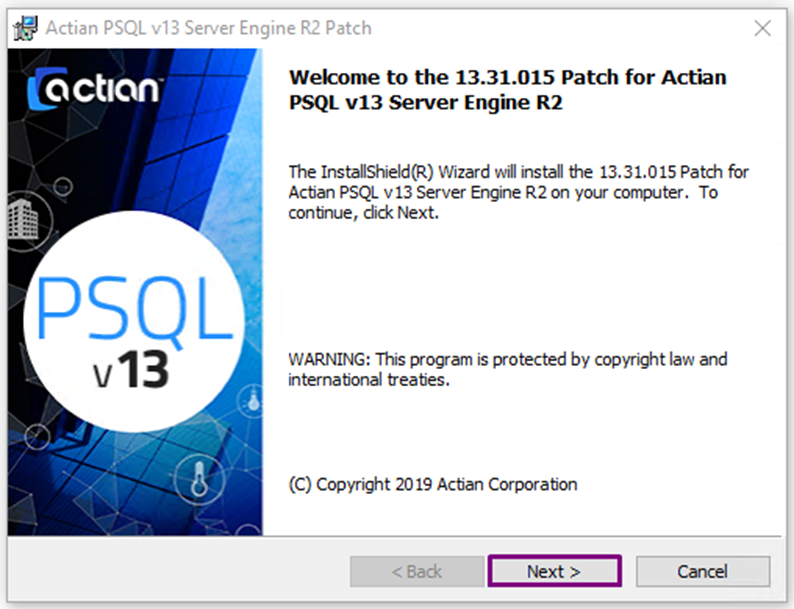Click the Cancel button
Viewport: 794px width, 609px height.
click(703, 571)
